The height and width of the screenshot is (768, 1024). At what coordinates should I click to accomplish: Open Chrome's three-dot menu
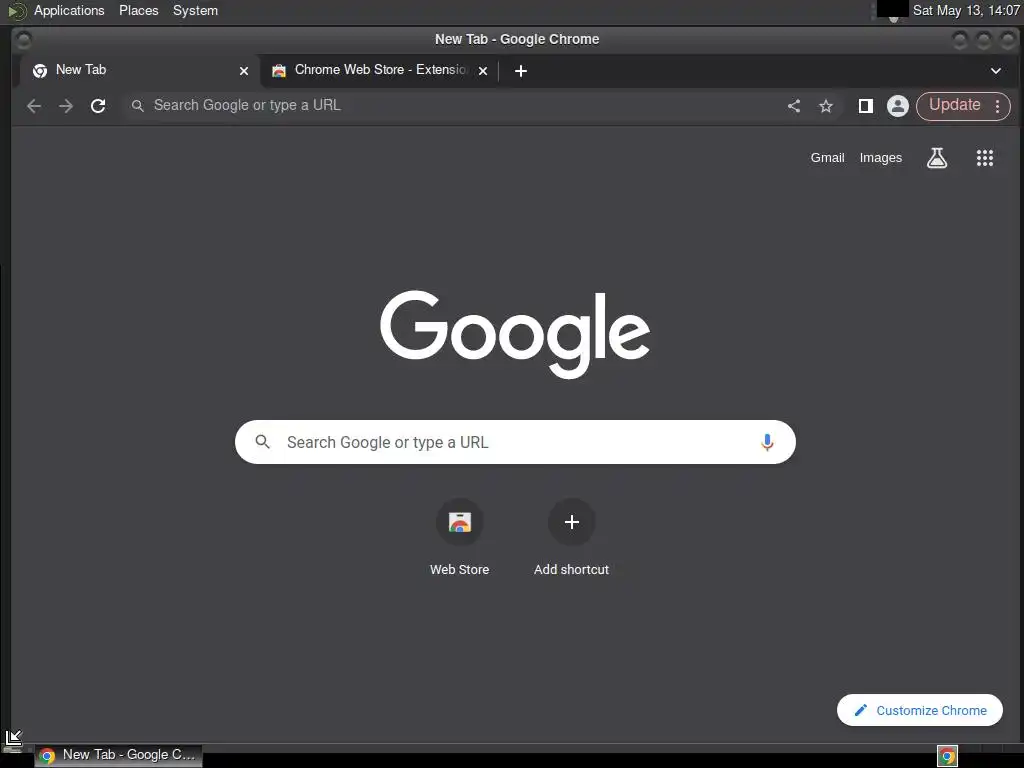click(997, 106)
